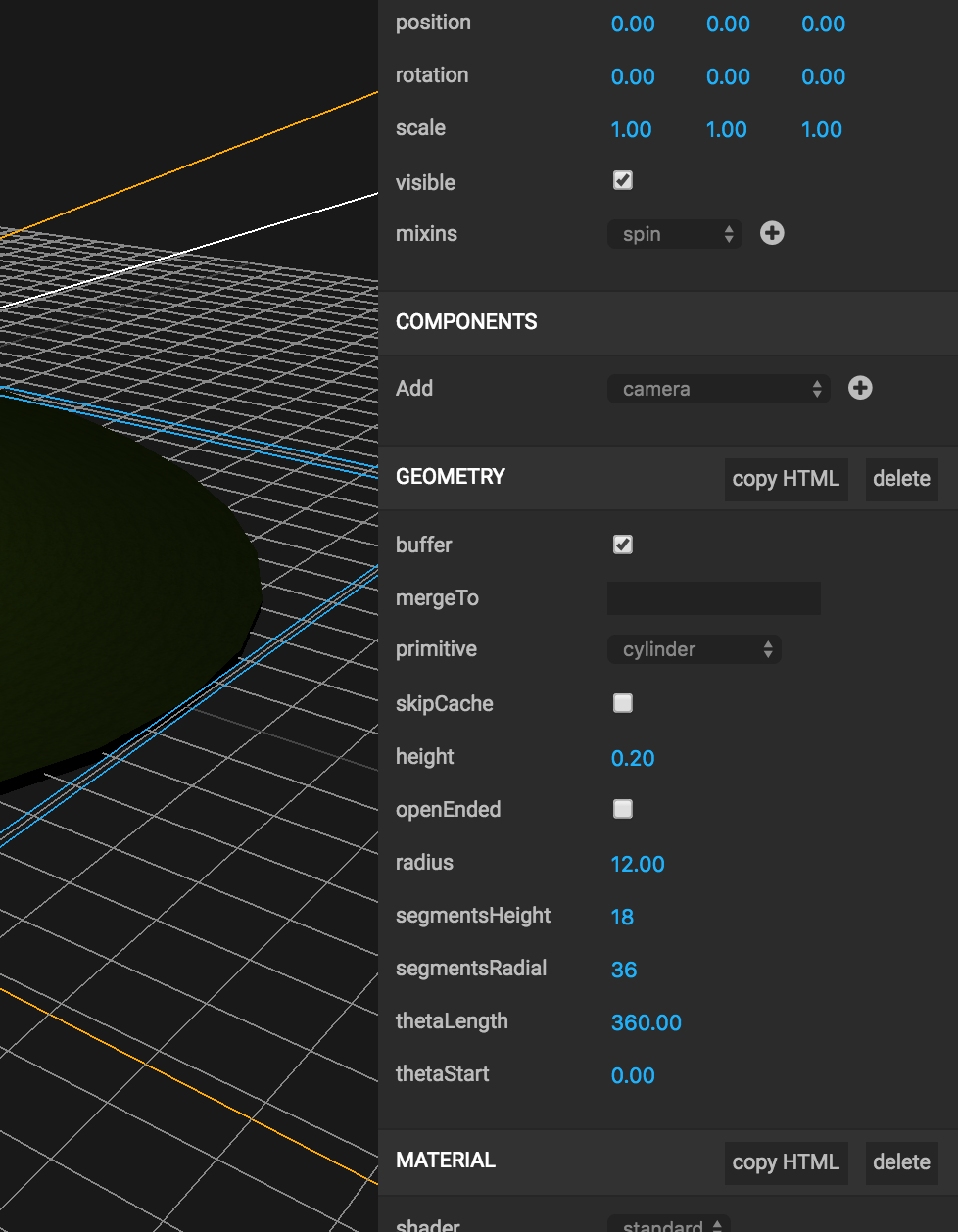958x1232 pixels.
Task: Select the segmentsRadial value 36
Action: point(624,970)
